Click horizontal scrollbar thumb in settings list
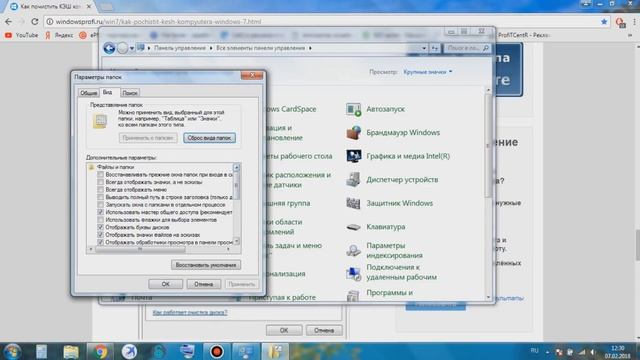The image size is (640, 360). coord(140,249)
